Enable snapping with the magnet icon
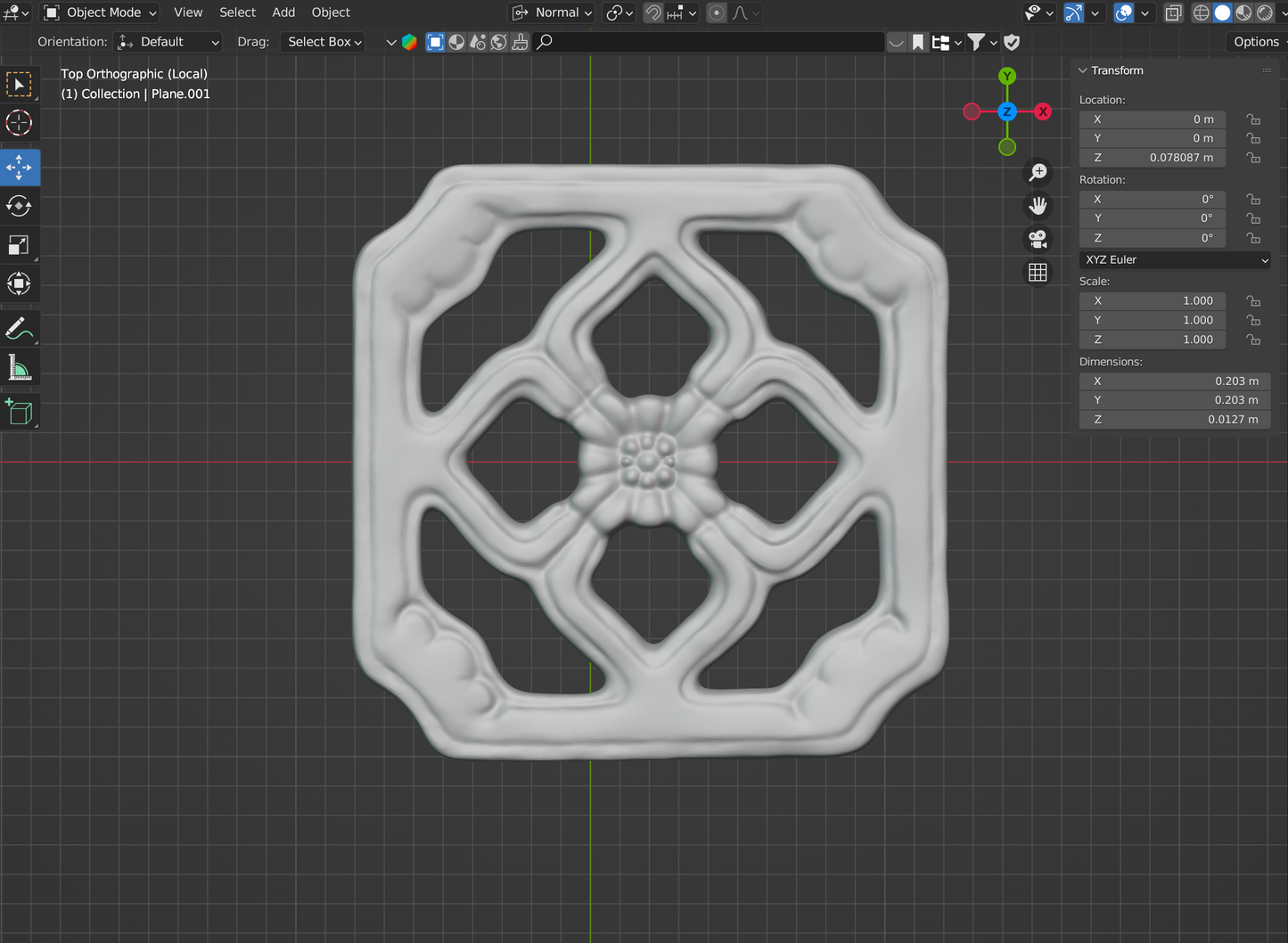The width and height of the screenshot is (1288, 943). (653, 12)
